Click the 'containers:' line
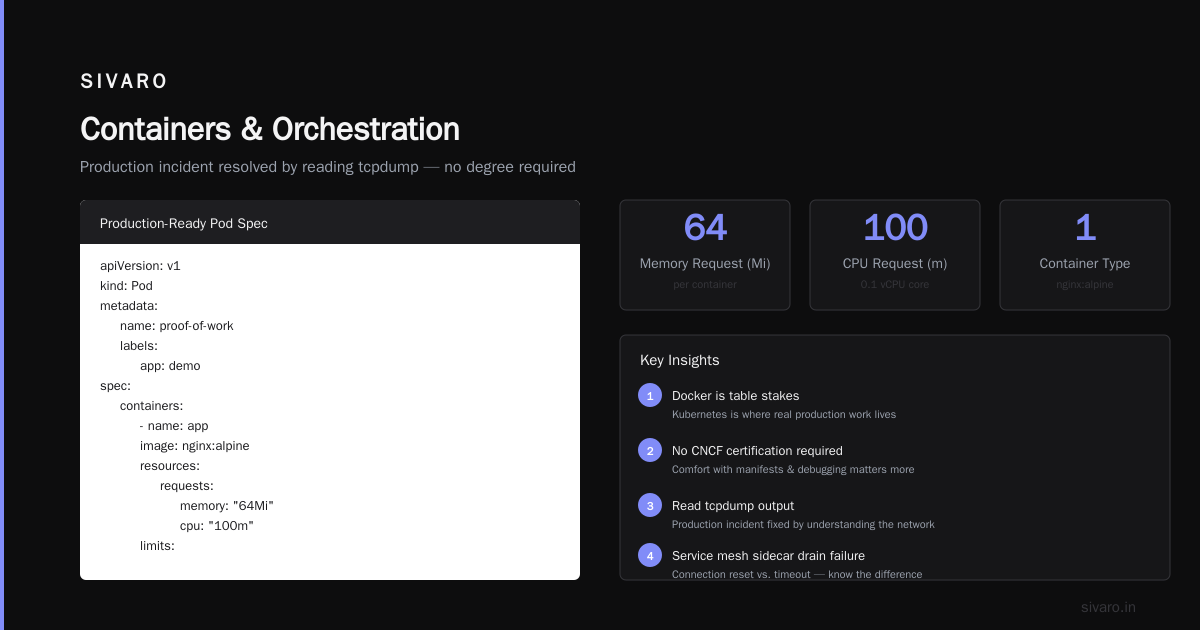 [x=151, y=406]
